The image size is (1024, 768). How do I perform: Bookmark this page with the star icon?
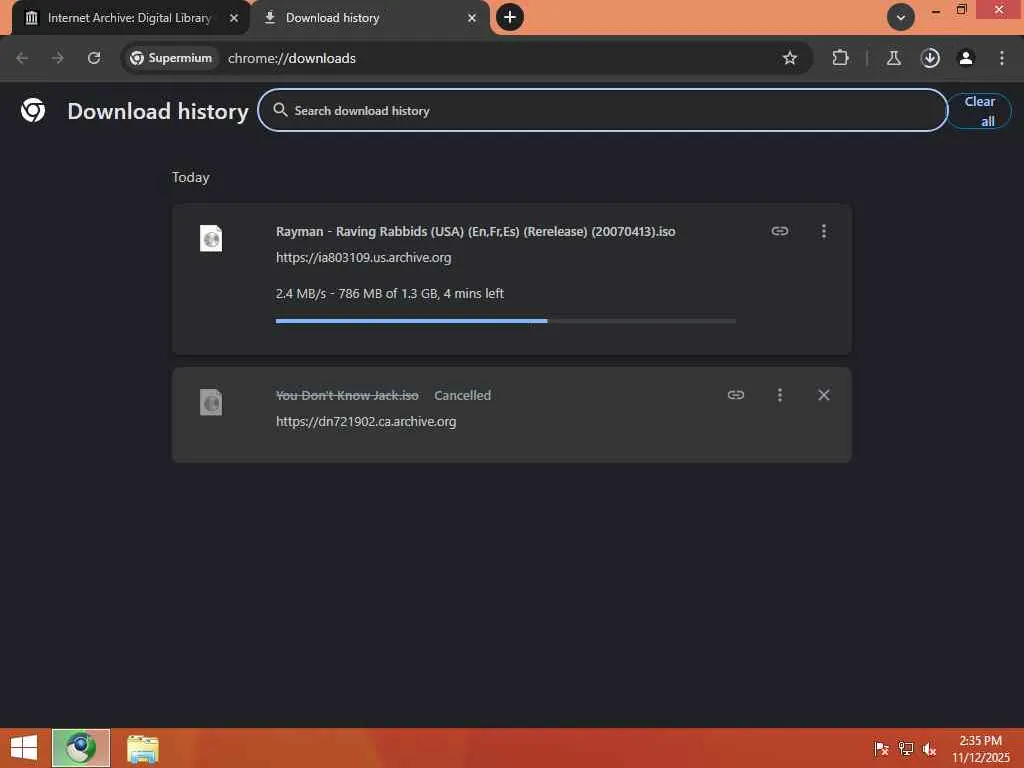pos(790,58)
